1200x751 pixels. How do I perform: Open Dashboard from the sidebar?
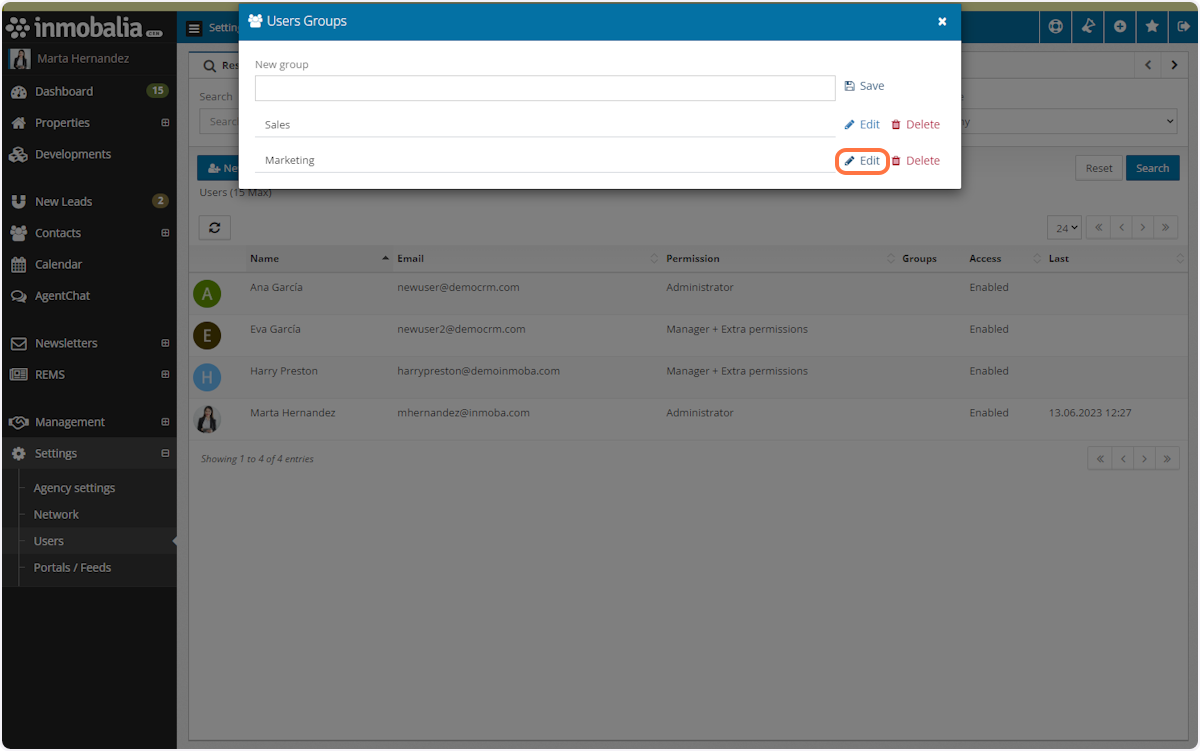click(64, 92)
